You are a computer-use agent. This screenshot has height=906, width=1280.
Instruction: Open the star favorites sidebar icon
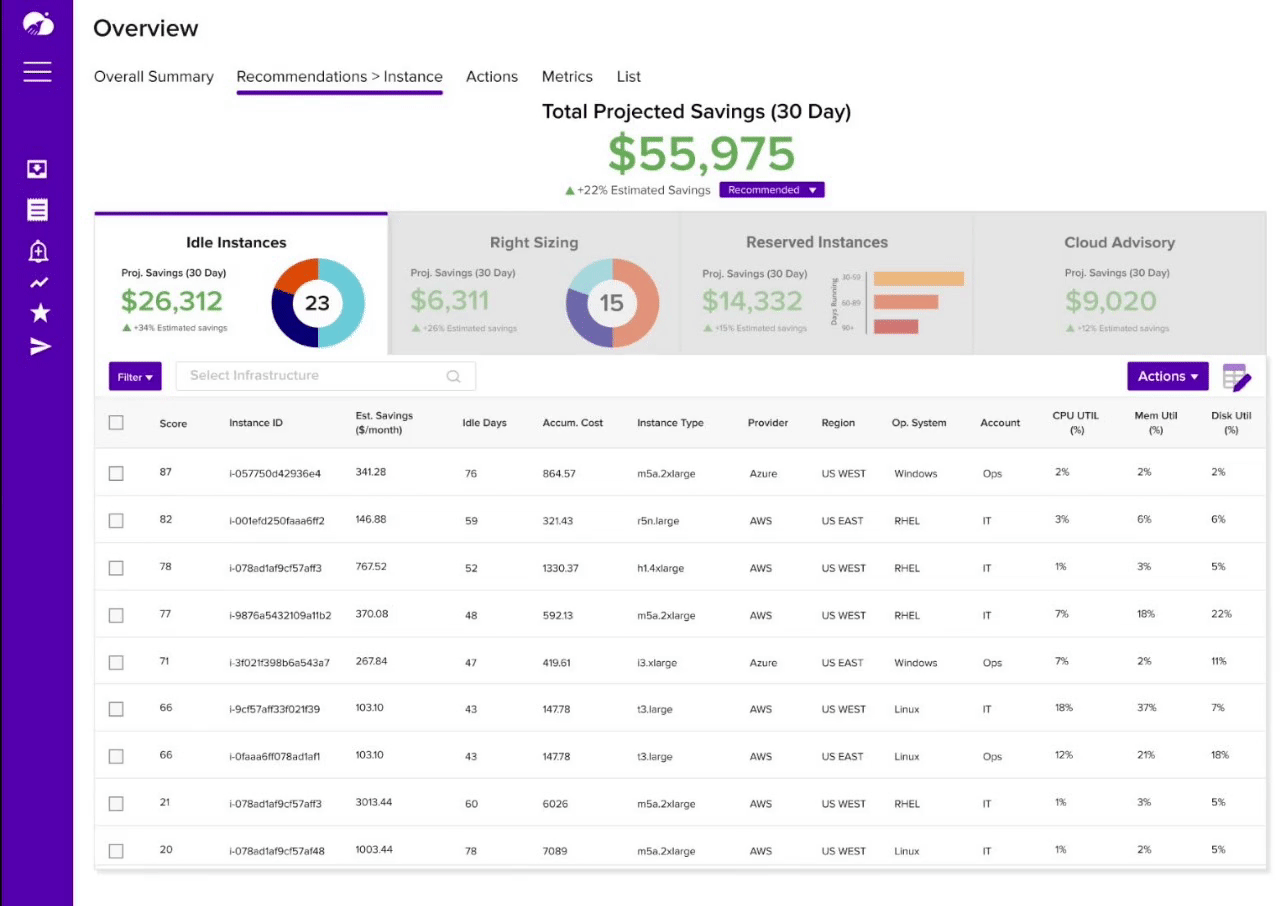(39, 313)
